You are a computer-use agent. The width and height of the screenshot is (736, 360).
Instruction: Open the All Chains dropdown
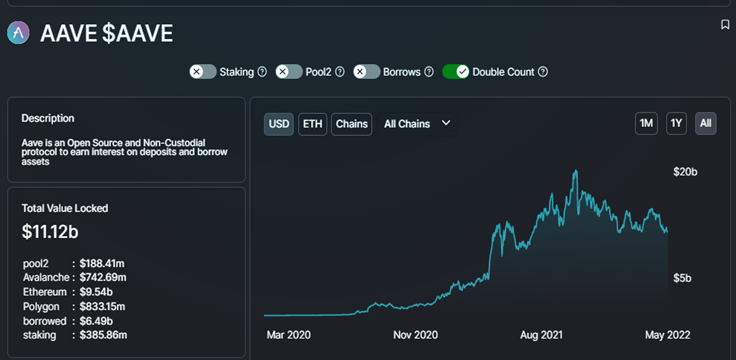point(417,124)
